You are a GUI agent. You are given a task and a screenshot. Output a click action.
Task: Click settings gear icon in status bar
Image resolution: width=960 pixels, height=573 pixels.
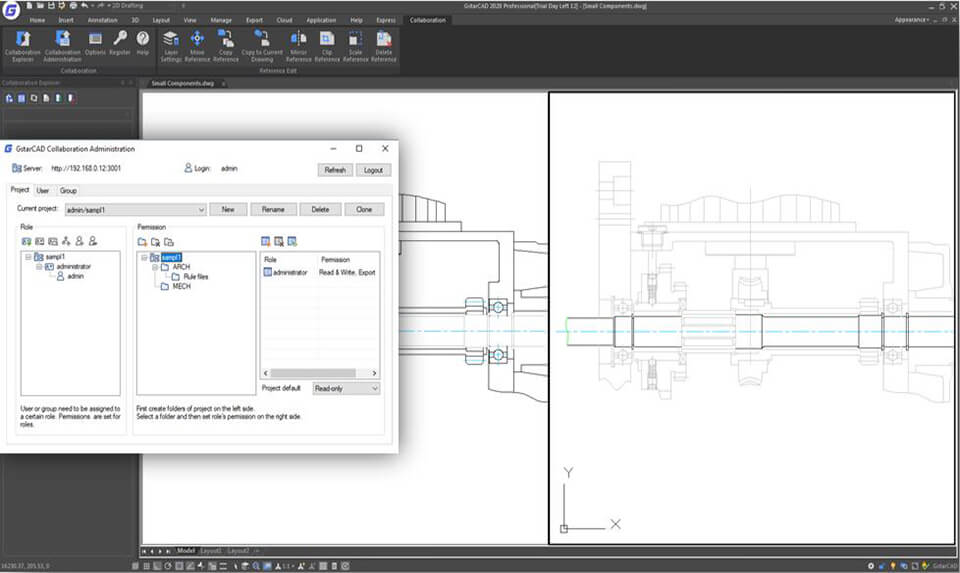pyautogui.click(x=871, y=566)
